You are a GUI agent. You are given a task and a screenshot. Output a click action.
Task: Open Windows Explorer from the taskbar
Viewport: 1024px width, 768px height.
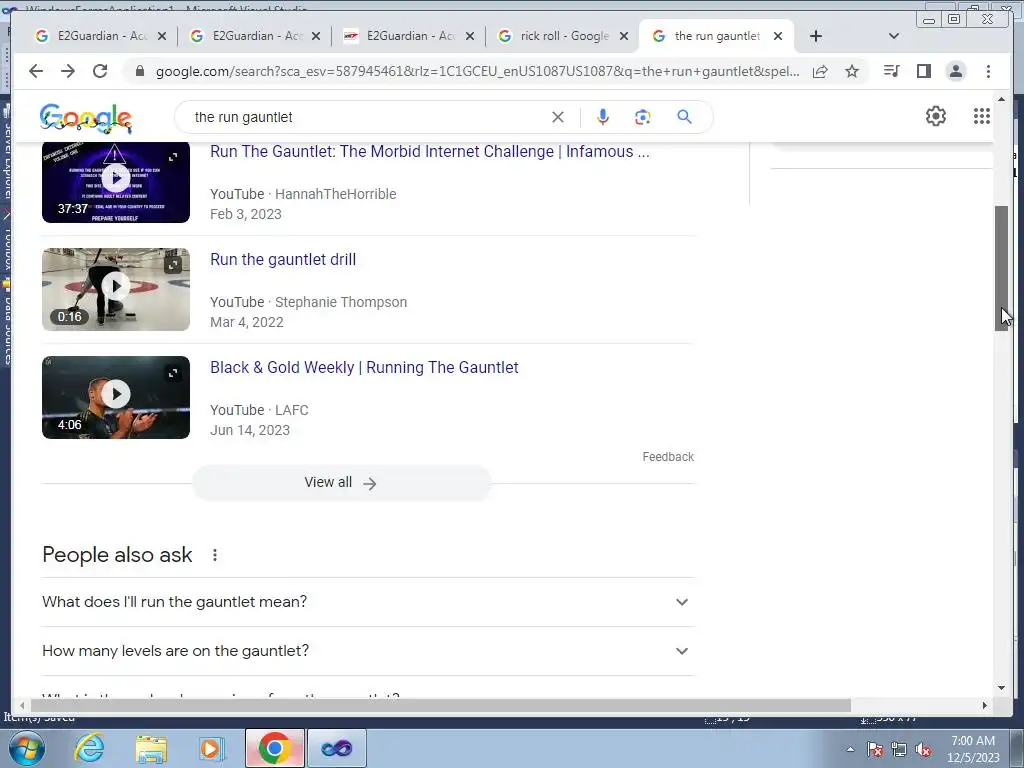[152, 748]
